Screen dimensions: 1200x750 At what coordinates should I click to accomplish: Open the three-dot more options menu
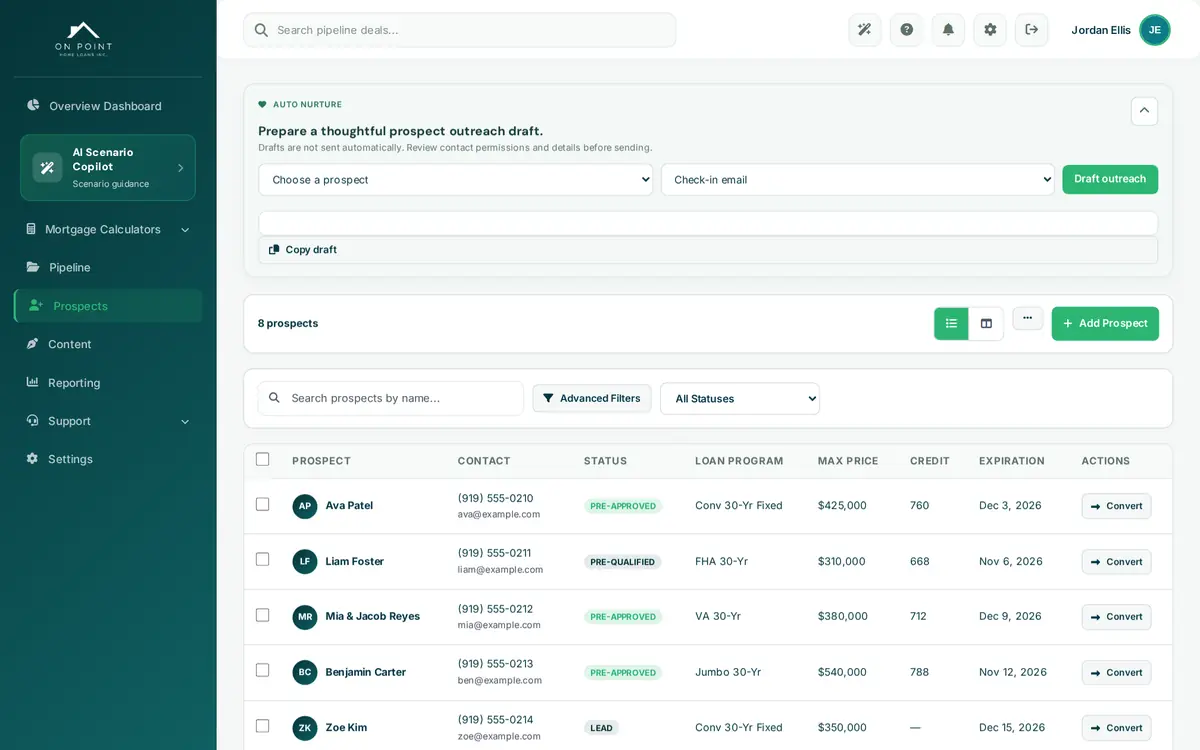coord(1027,318)
